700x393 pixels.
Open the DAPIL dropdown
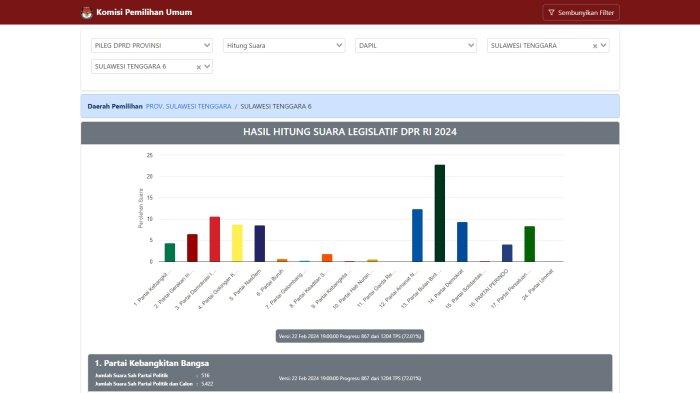pyautogui.click(x=416, y=45)
